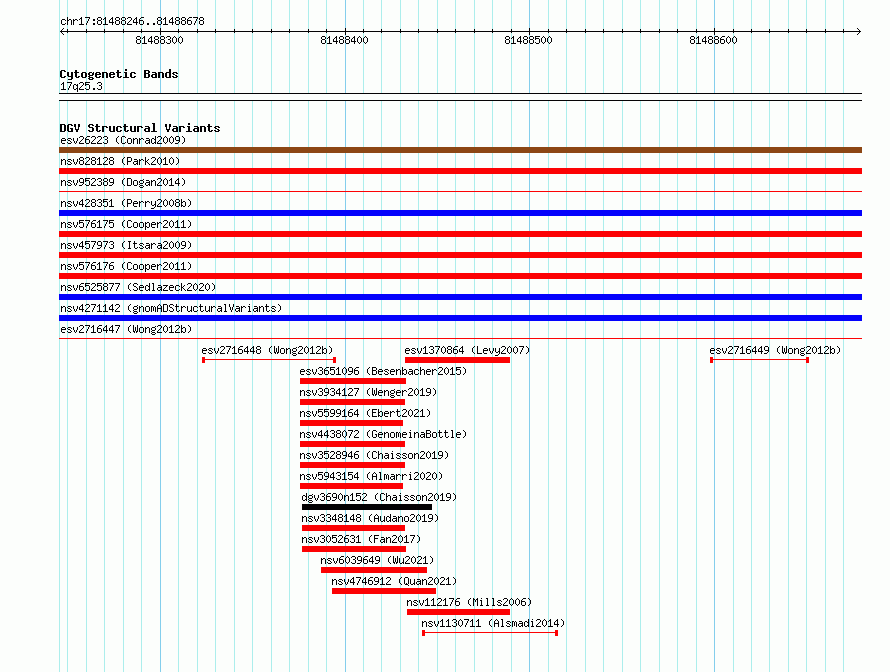Open the esv1370864 (Levy2007) label

[x=467, y=350]
